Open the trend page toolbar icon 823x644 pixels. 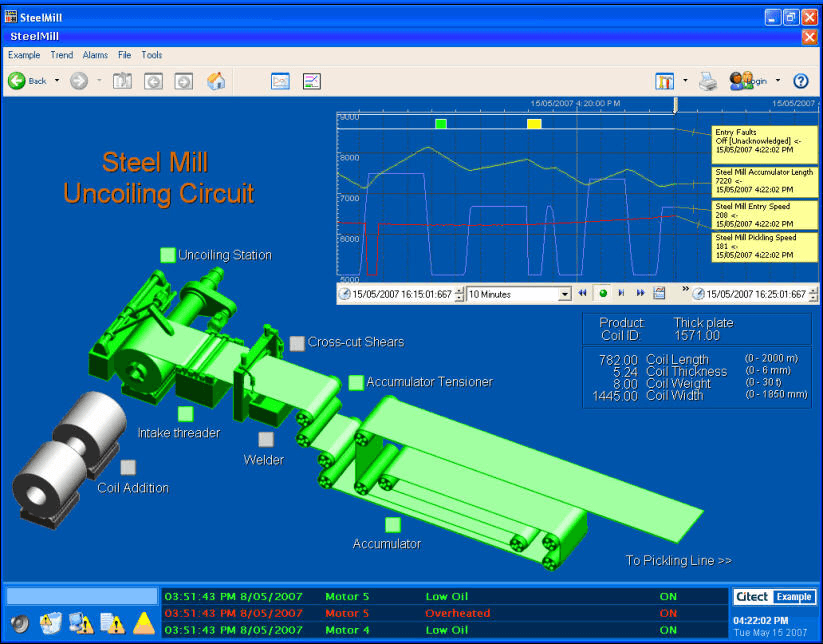click(x=280, y=81)
